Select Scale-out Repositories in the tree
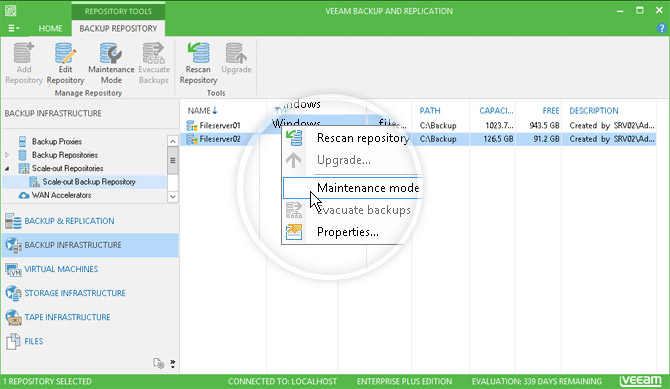The height and width of the screenshot is (389, 670). pos(68,168)
